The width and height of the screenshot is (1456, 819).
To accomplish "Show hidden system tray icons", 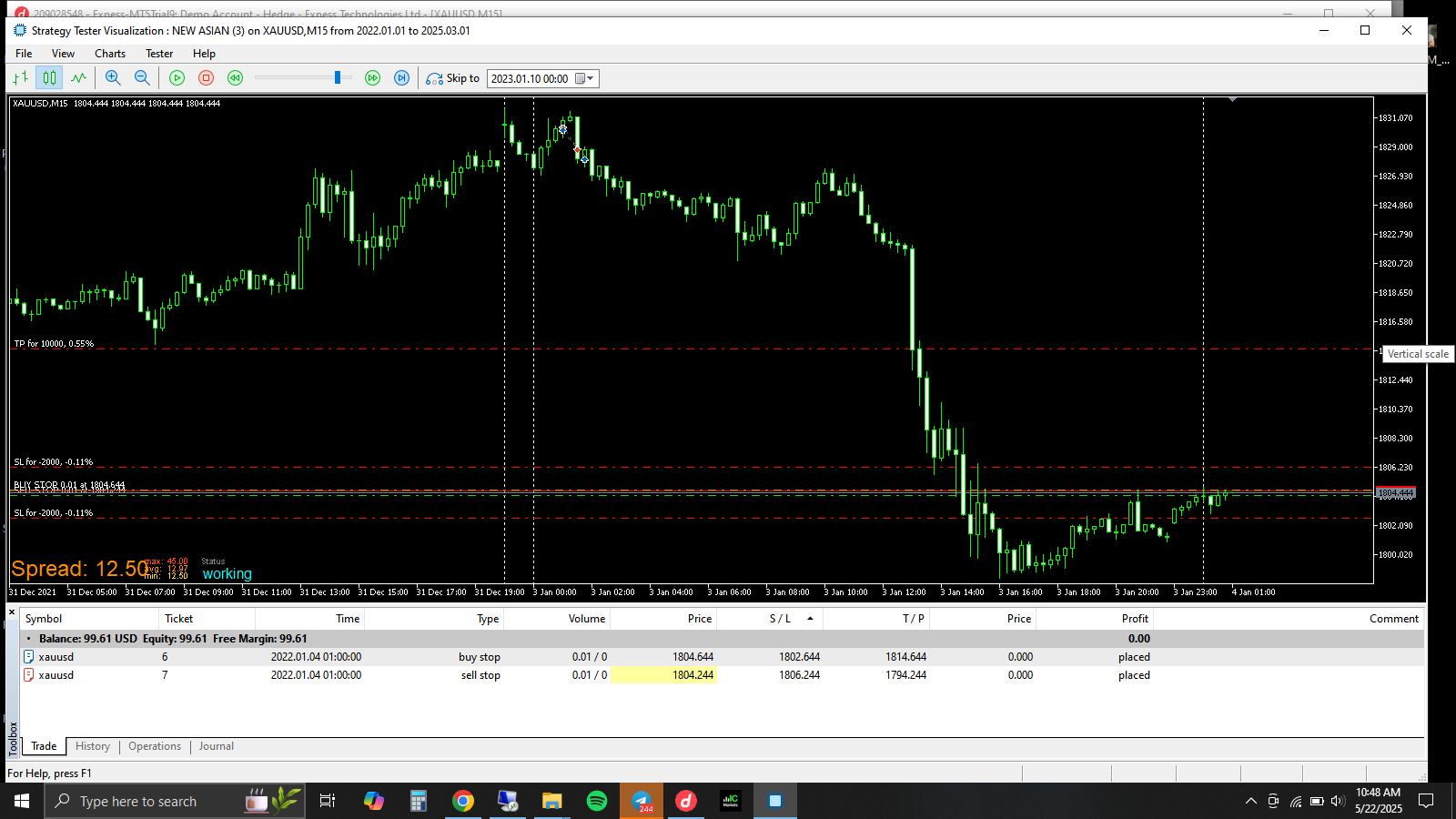I will pyautogui.click(x=1251, y=801).
